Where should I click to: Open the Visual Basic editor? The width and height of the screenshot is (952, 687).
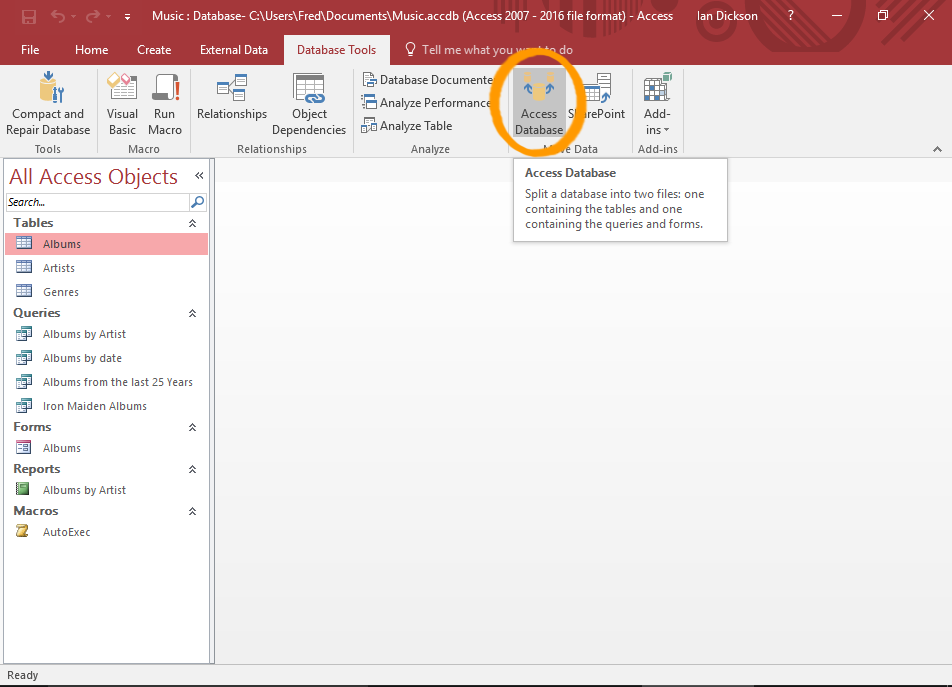122,103
